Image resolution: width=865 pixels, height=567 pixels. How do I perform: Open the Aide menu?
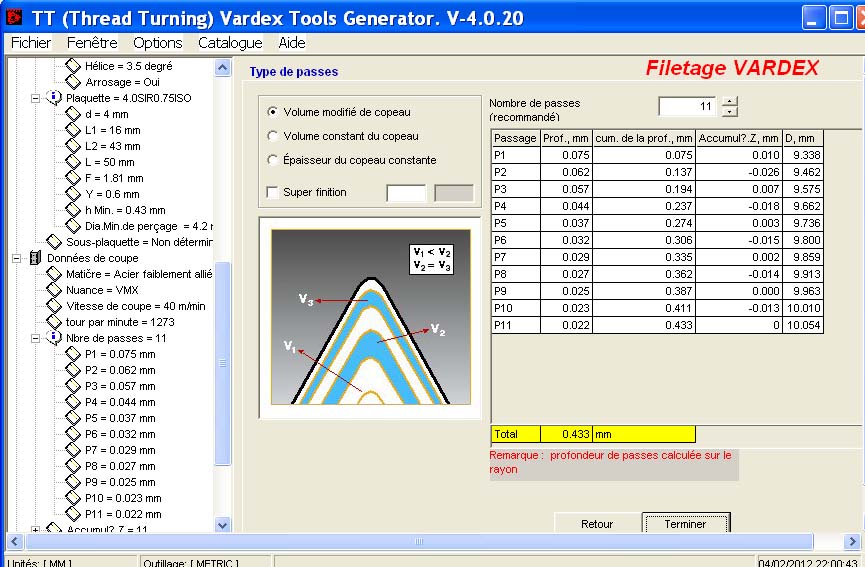292,42
